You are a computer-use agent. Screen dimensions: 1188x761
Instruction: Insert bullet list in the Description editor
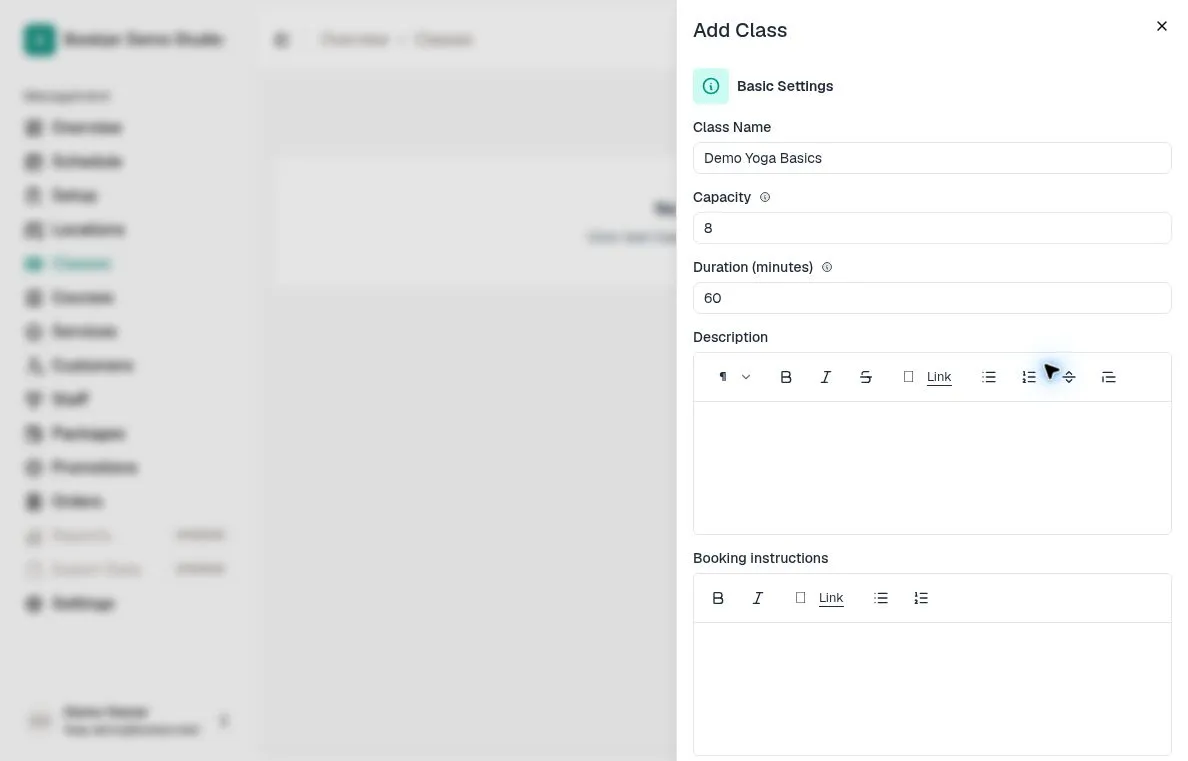tap(989, 377)
